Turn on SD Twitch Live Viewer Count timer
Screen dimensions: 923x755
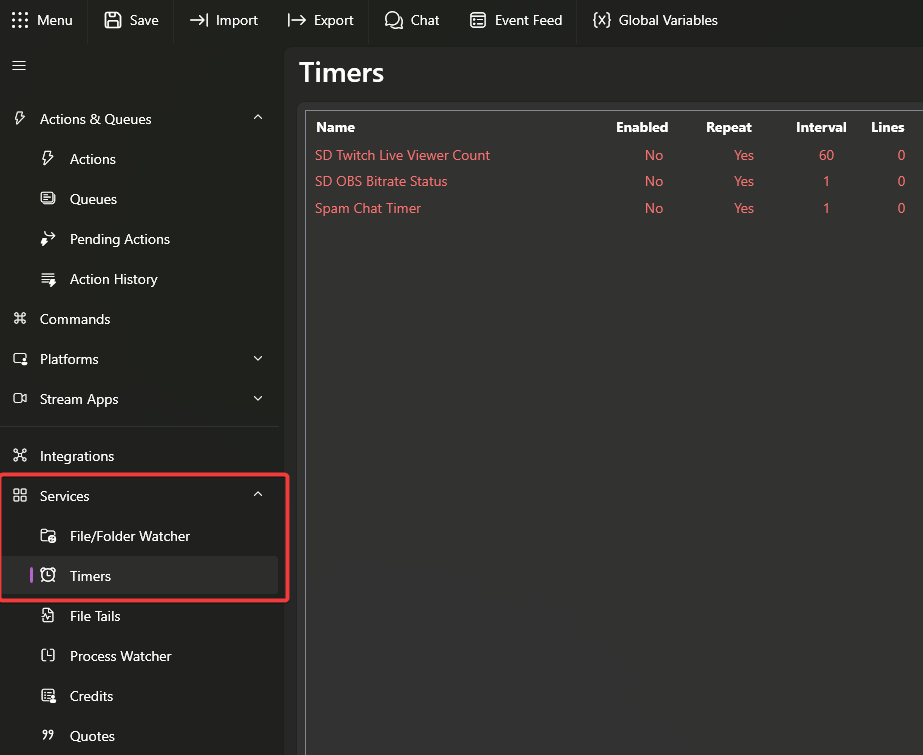653,155
